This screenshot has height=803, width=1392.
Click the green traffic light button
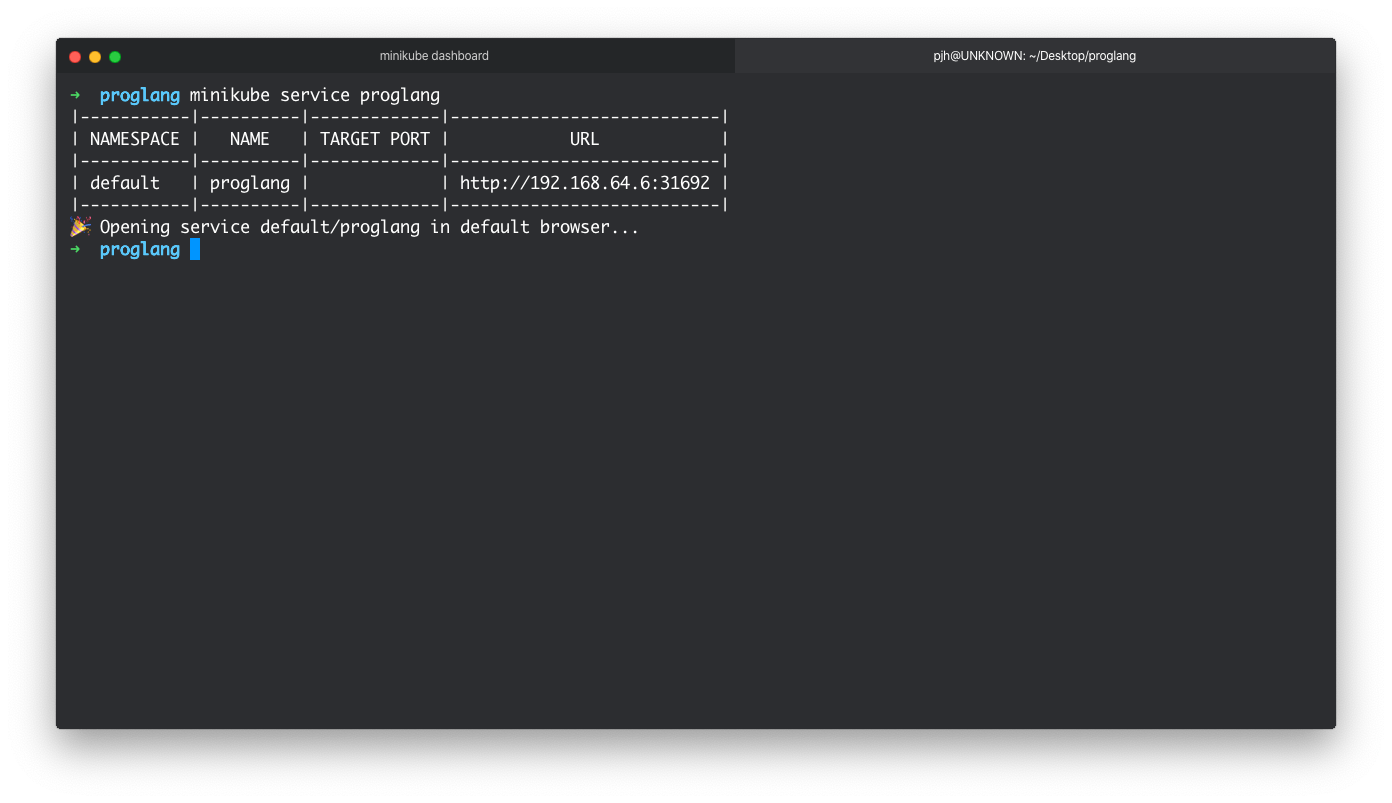click(114, 57)
